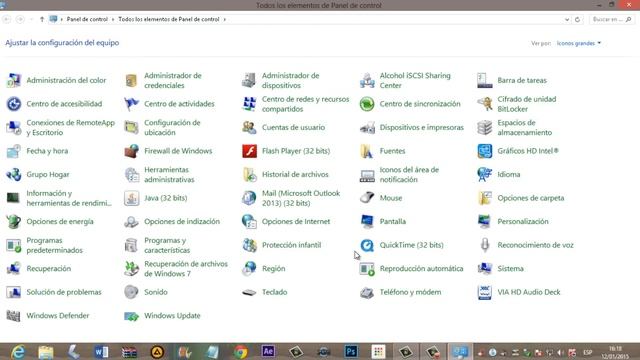Open the Grupo Hogar link
The width and height of the screenshot is (640, 360).
[48, 174]
